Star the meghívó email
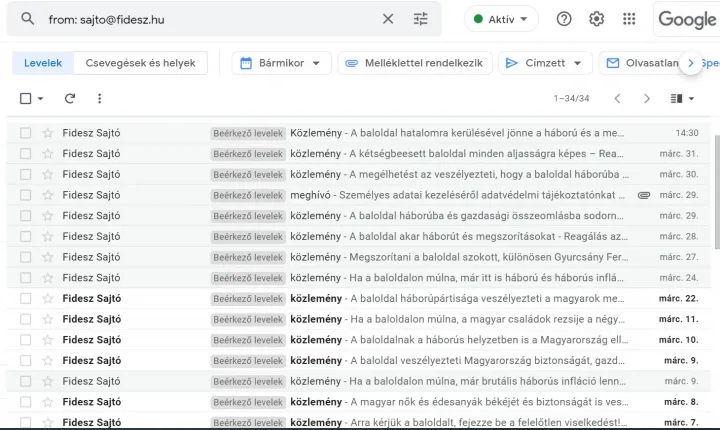Image resolution: width=720 pixels, height=430 pixels. point(48,195)
